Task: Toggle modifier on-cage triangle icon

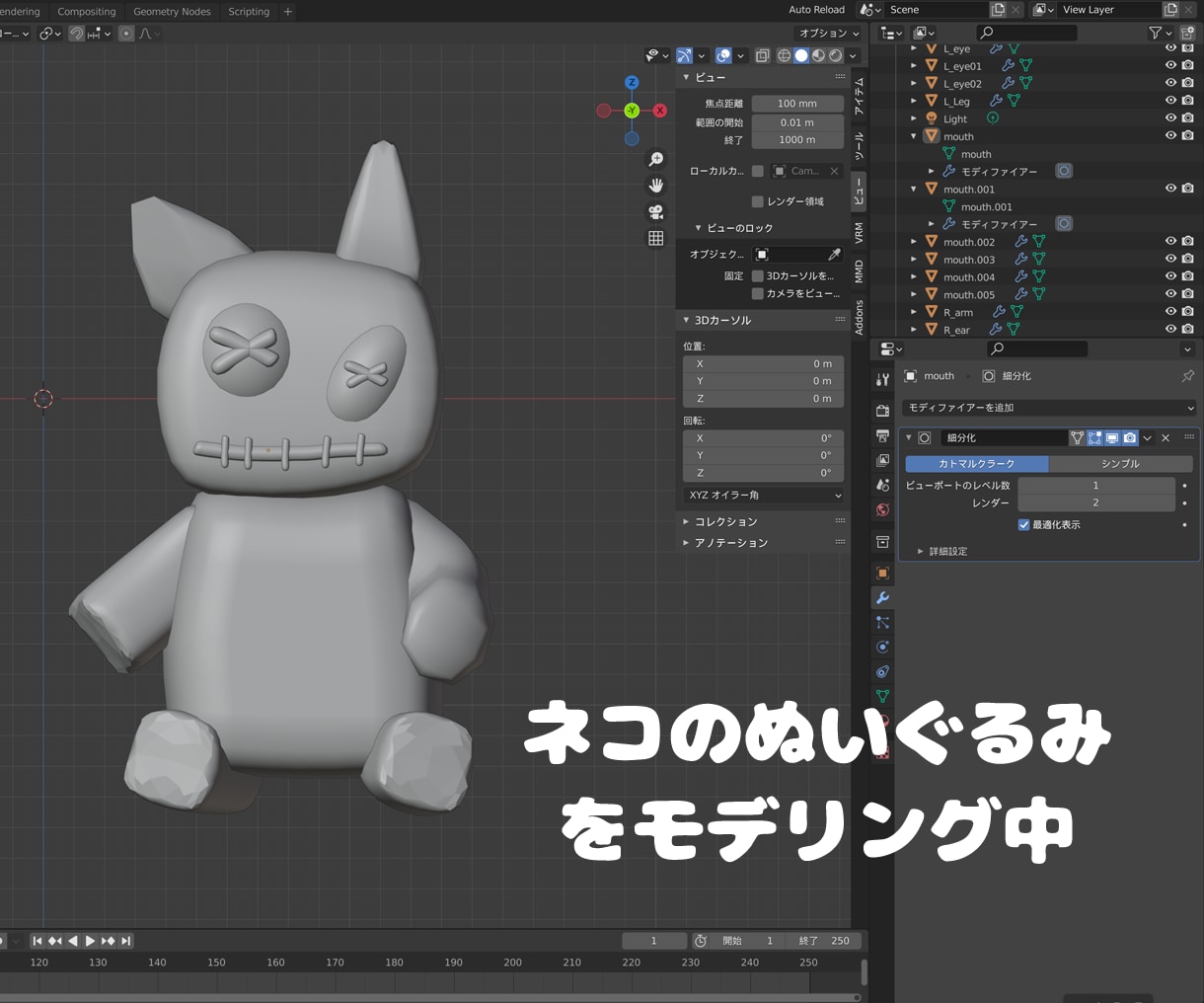Action: click(x=1077, y=437)
